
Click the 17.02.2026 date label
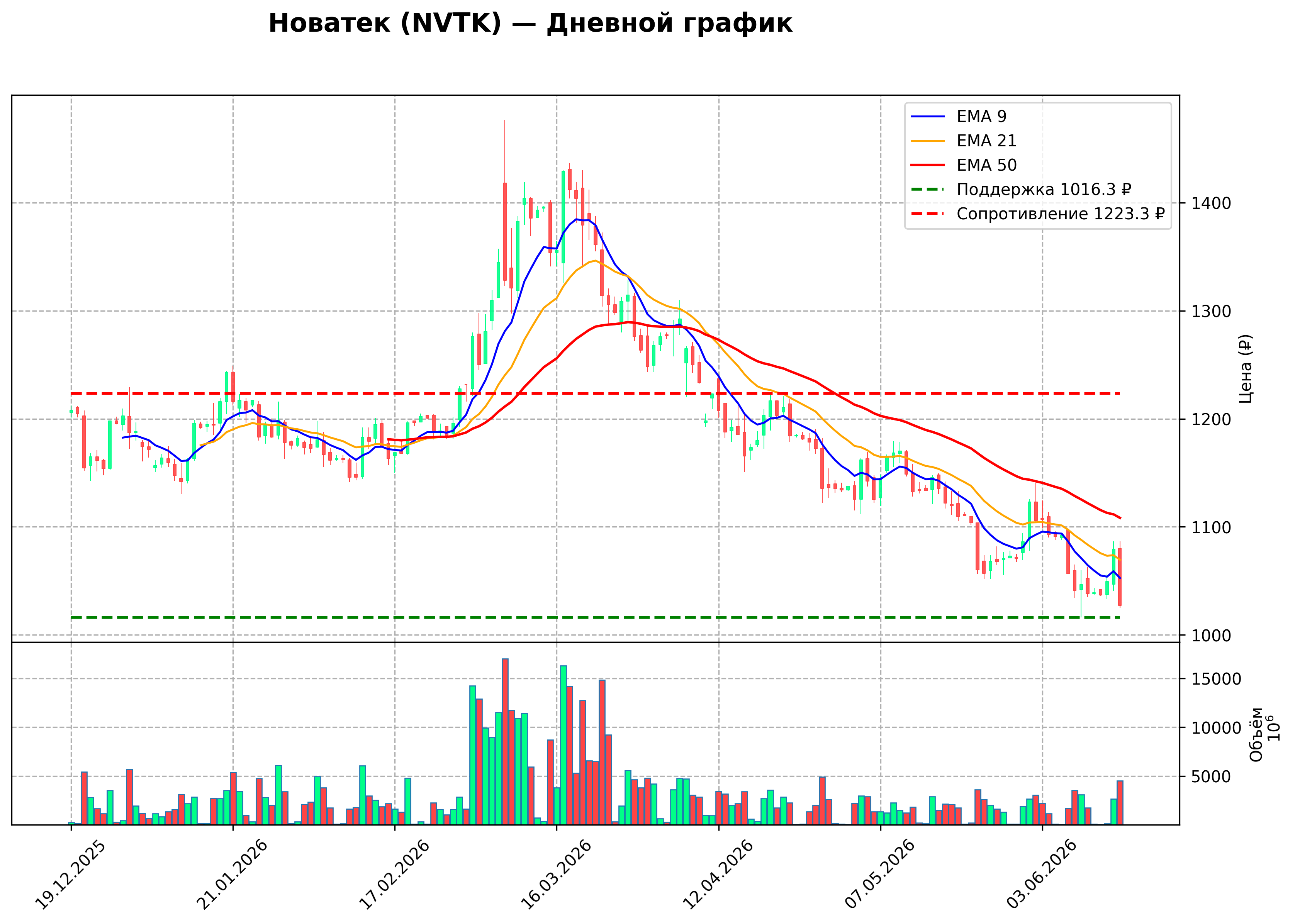coord(394,875)
